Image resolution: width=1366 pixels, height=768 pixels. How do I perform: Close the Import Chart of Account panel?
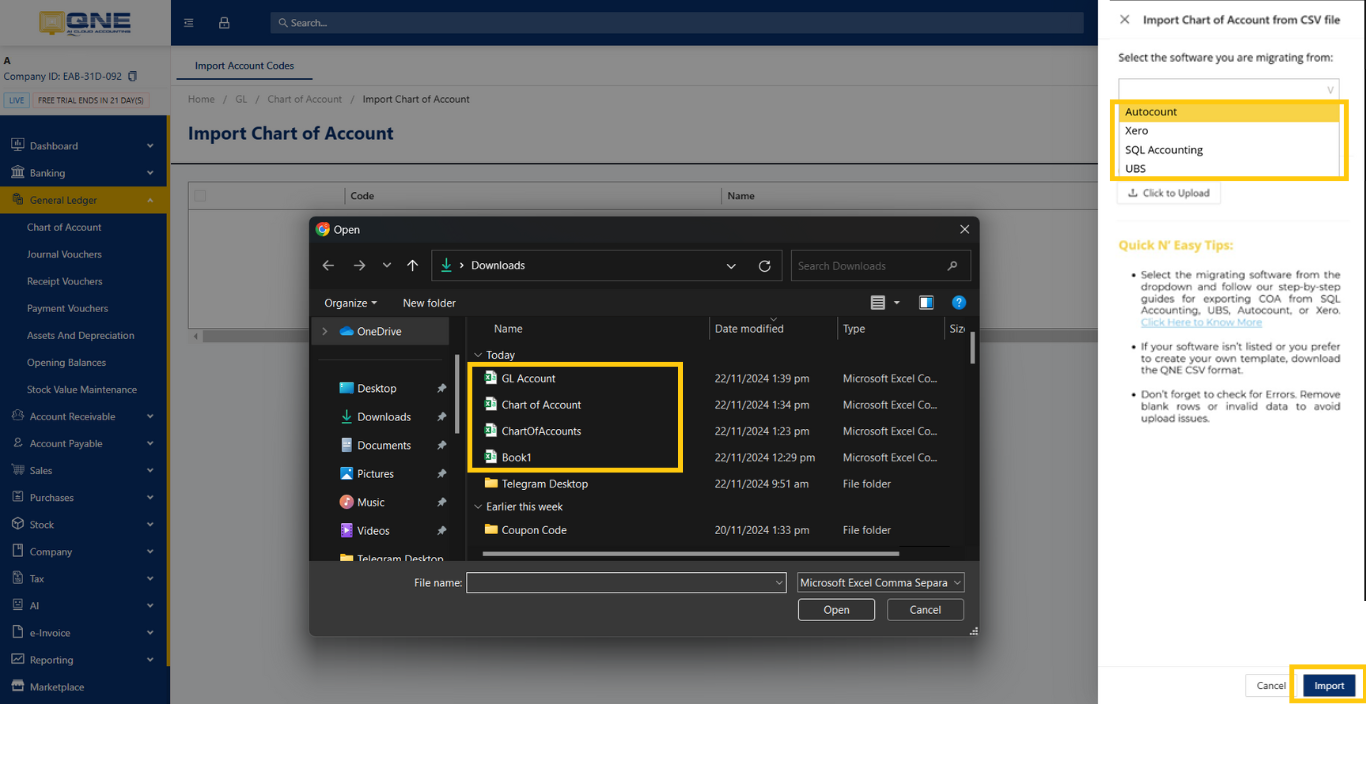click(1125, 19)
